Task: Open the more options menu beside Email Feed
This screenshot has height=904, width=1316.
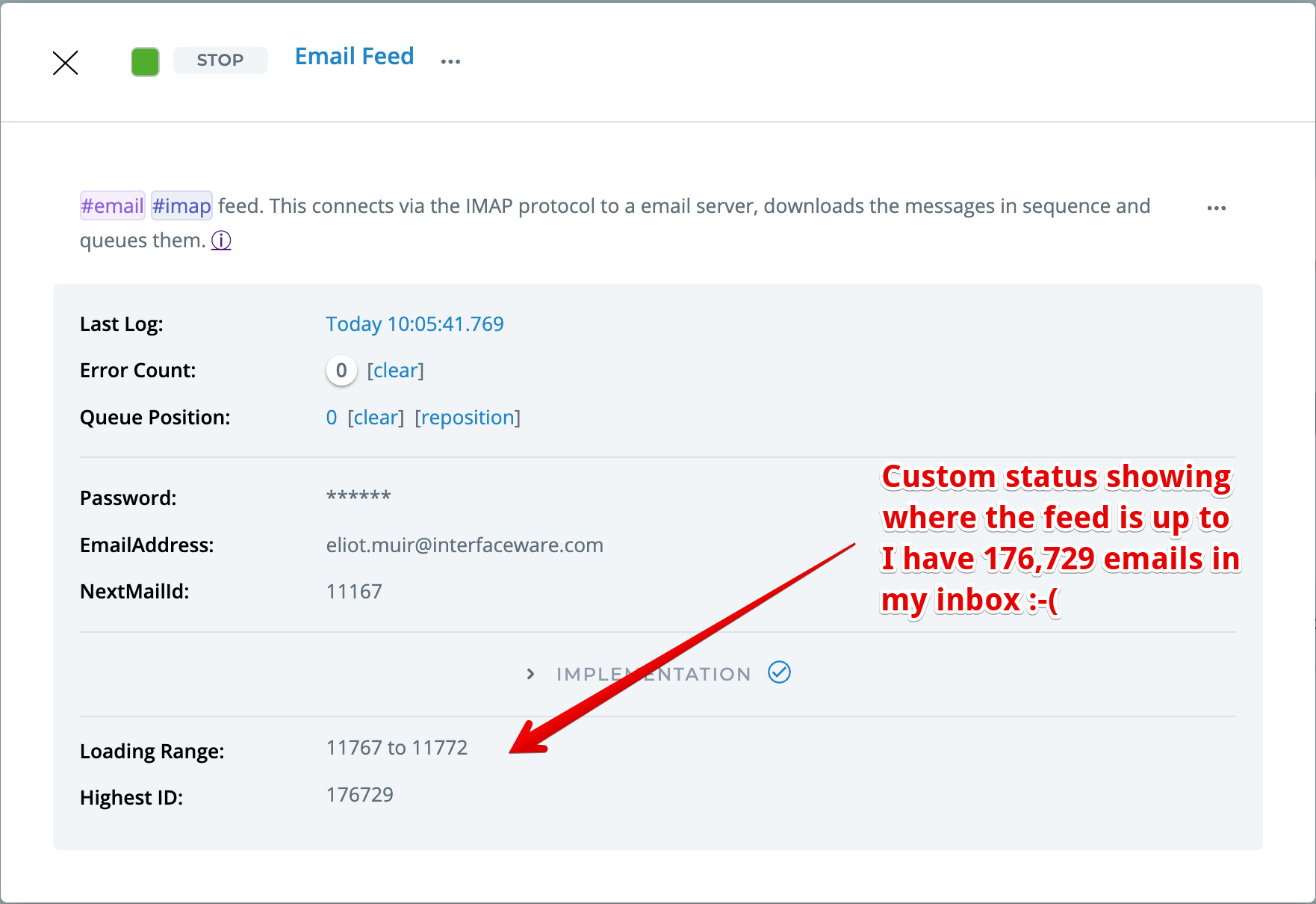Action: [450, 61]
